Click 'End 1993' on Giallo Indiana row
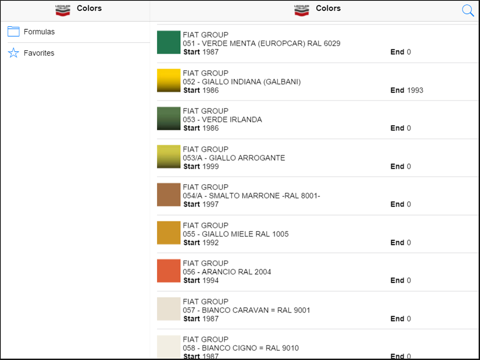480x360 pixels. click(407, 90)
